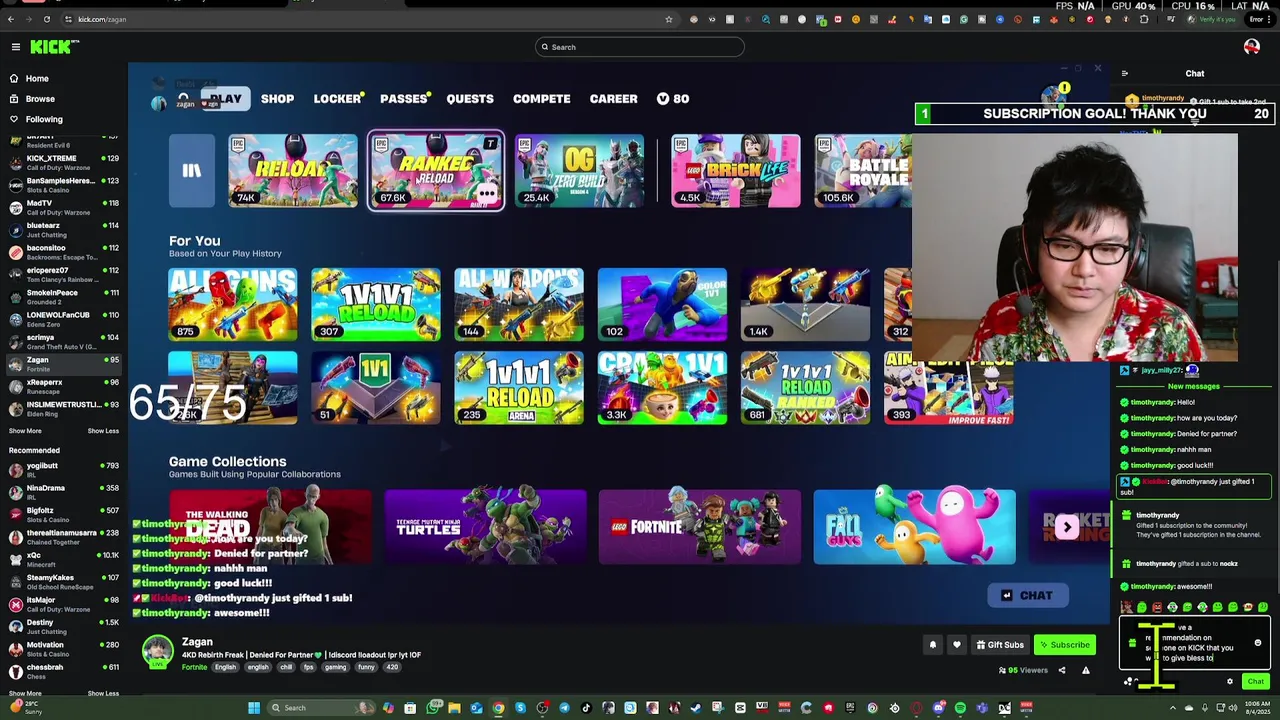Screen dimensions: 1280x720
Task: Select the LEGO Brick Life thumbnail
Action: 735,171
